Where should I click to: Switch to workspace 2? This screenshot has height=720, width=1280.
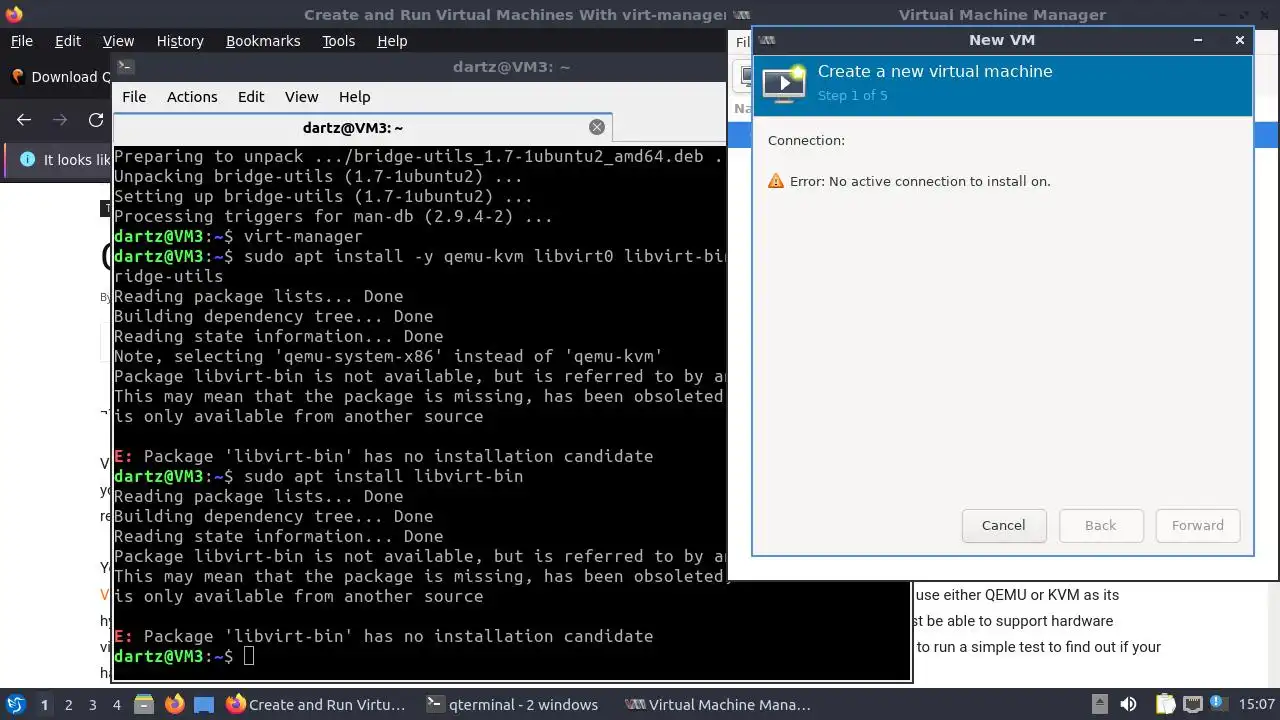pos(68,705)
